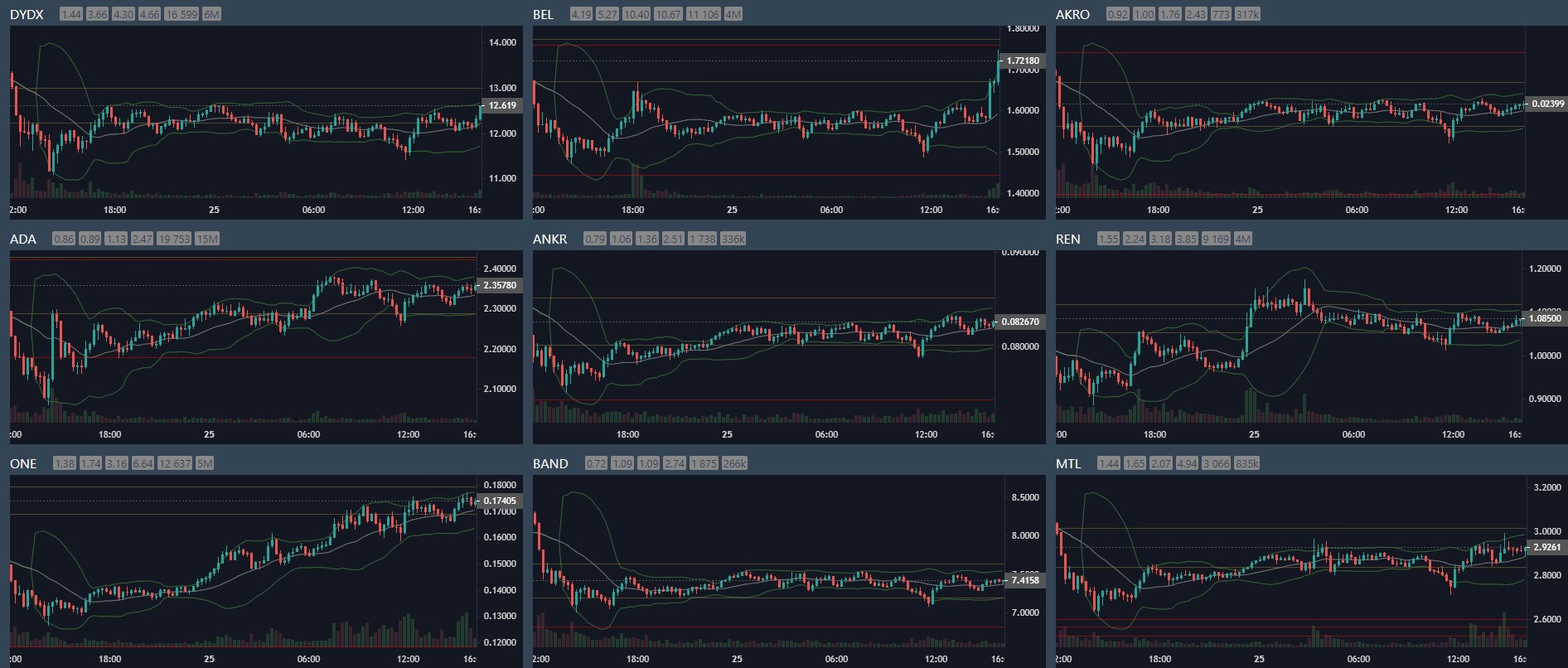Click the DYDX ticker label

click(27, 14)
